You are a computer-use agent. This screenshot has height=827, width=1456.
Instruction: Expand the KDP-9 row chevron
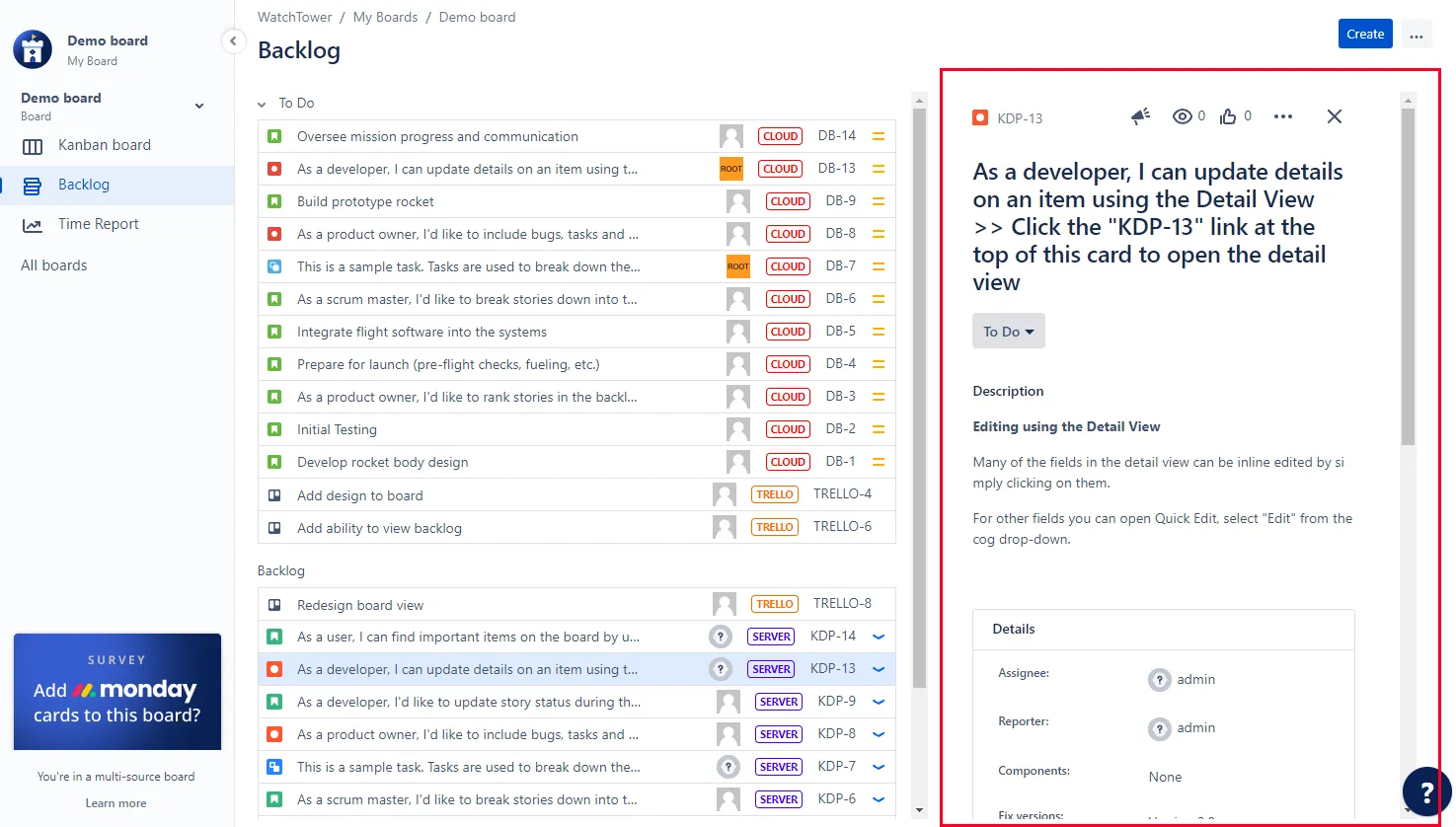879,702
